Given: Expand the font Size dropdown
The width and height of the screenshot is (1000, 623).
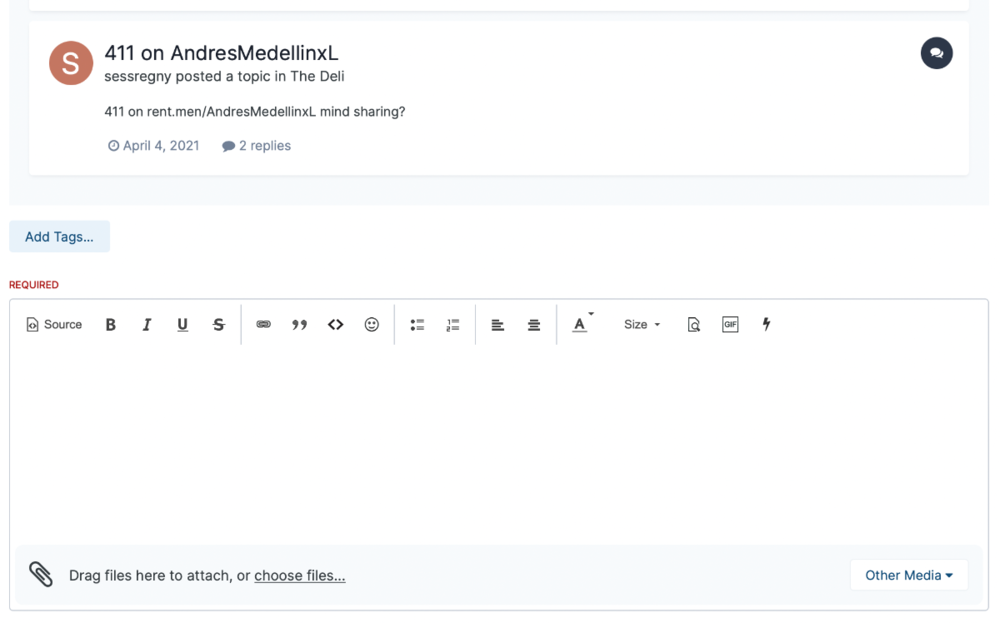Looking at the screenshot, I should (x=642, y=325).
